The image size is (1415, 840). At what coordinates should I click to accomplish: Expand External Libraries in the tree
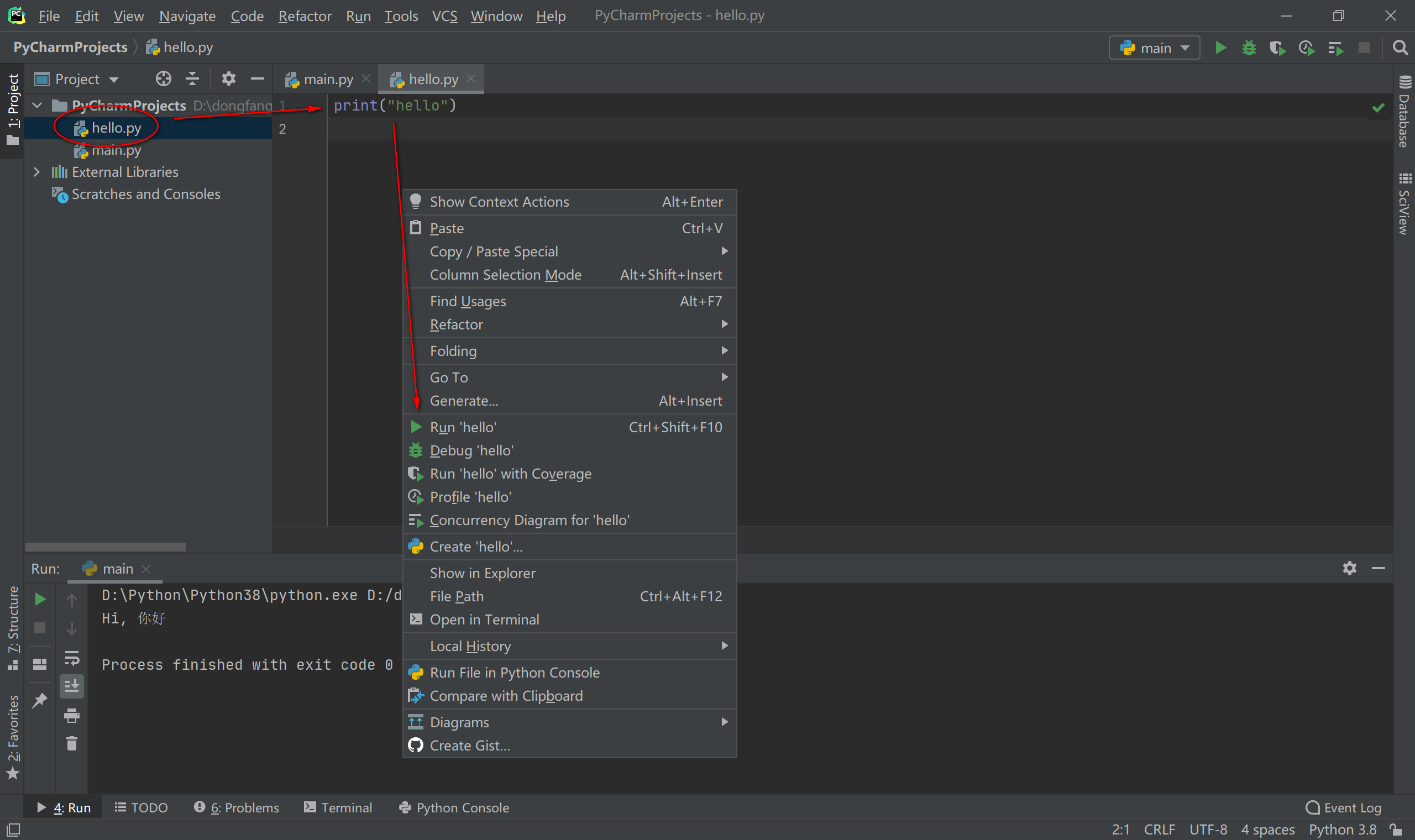tap(38, 171)
